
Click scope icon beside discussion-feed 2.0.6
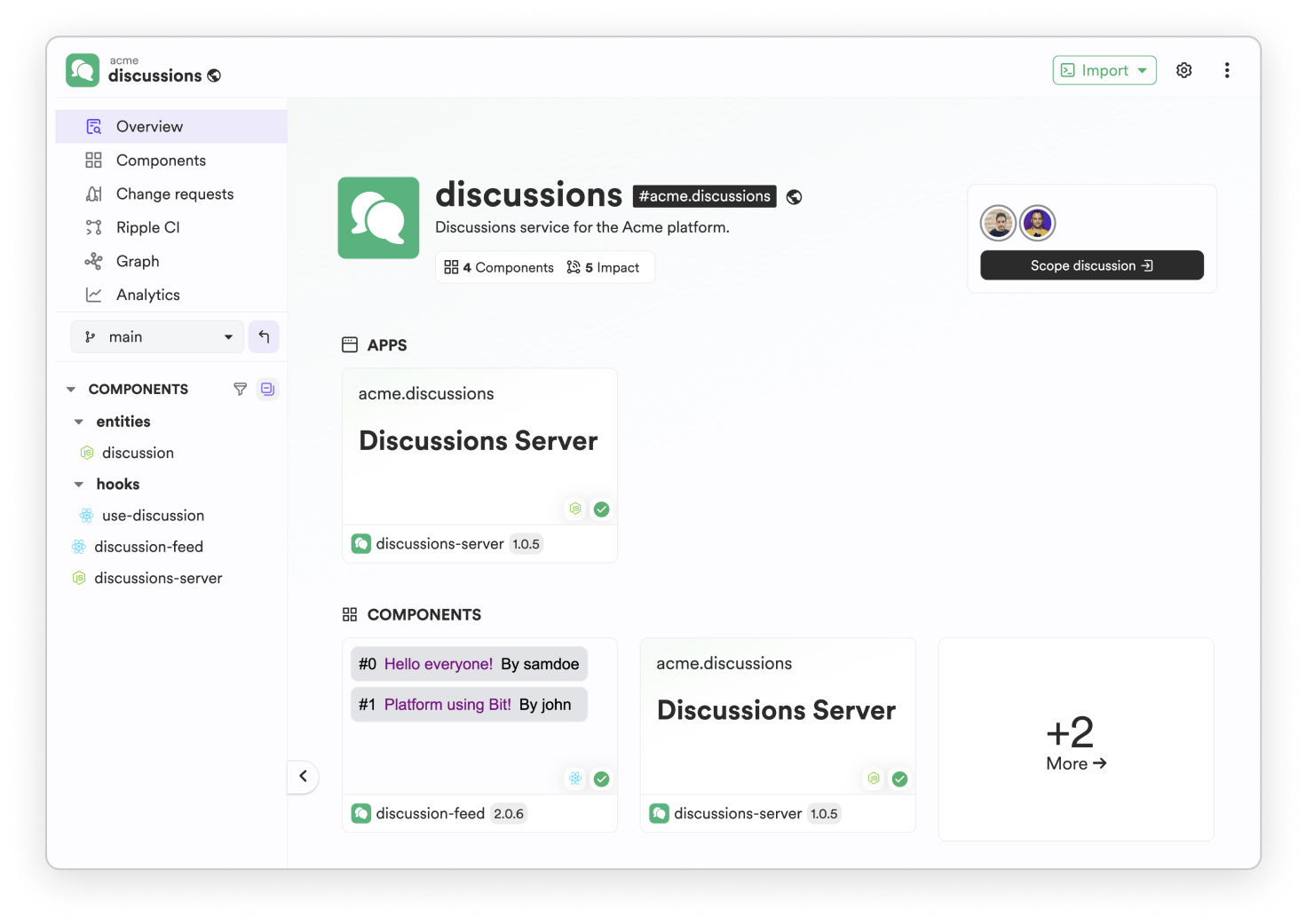pos(361,813)
